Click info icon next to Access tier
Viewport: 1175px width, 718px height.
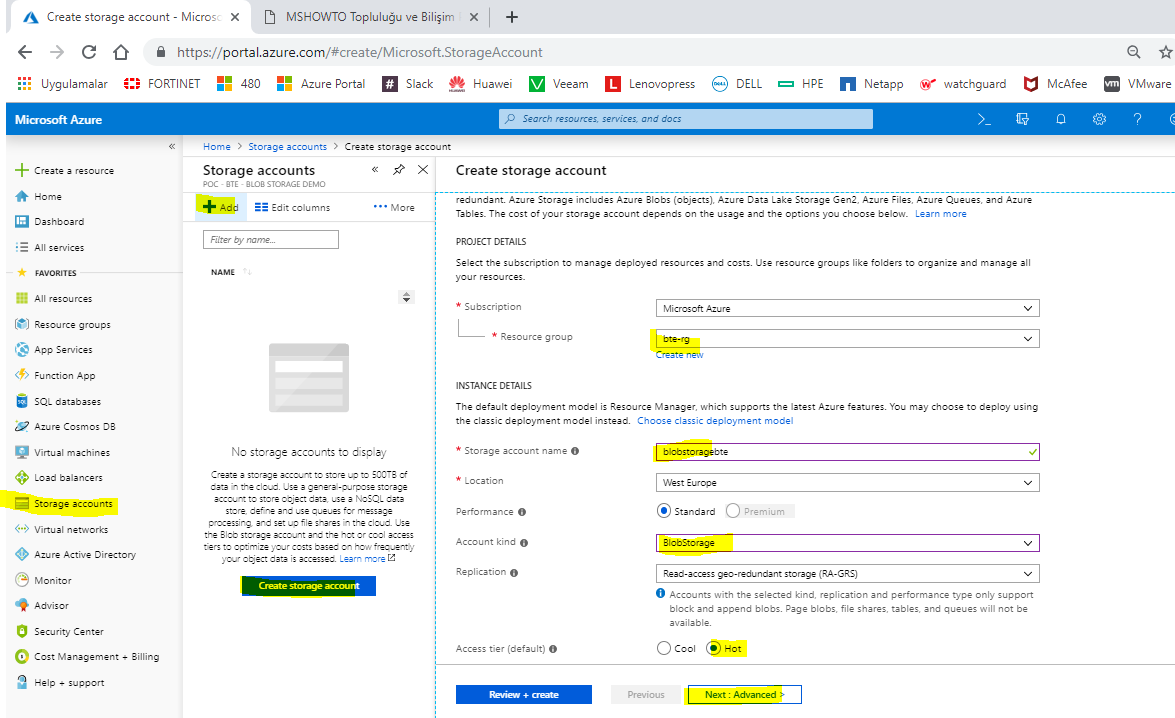pos(553,649)
